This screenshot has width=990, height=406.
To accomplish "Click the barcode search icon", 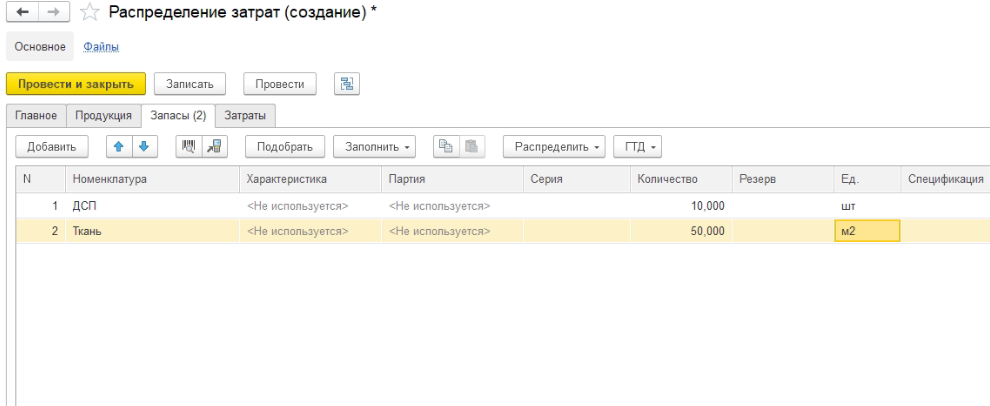I will pyautogui.click(x=189, y=146).
